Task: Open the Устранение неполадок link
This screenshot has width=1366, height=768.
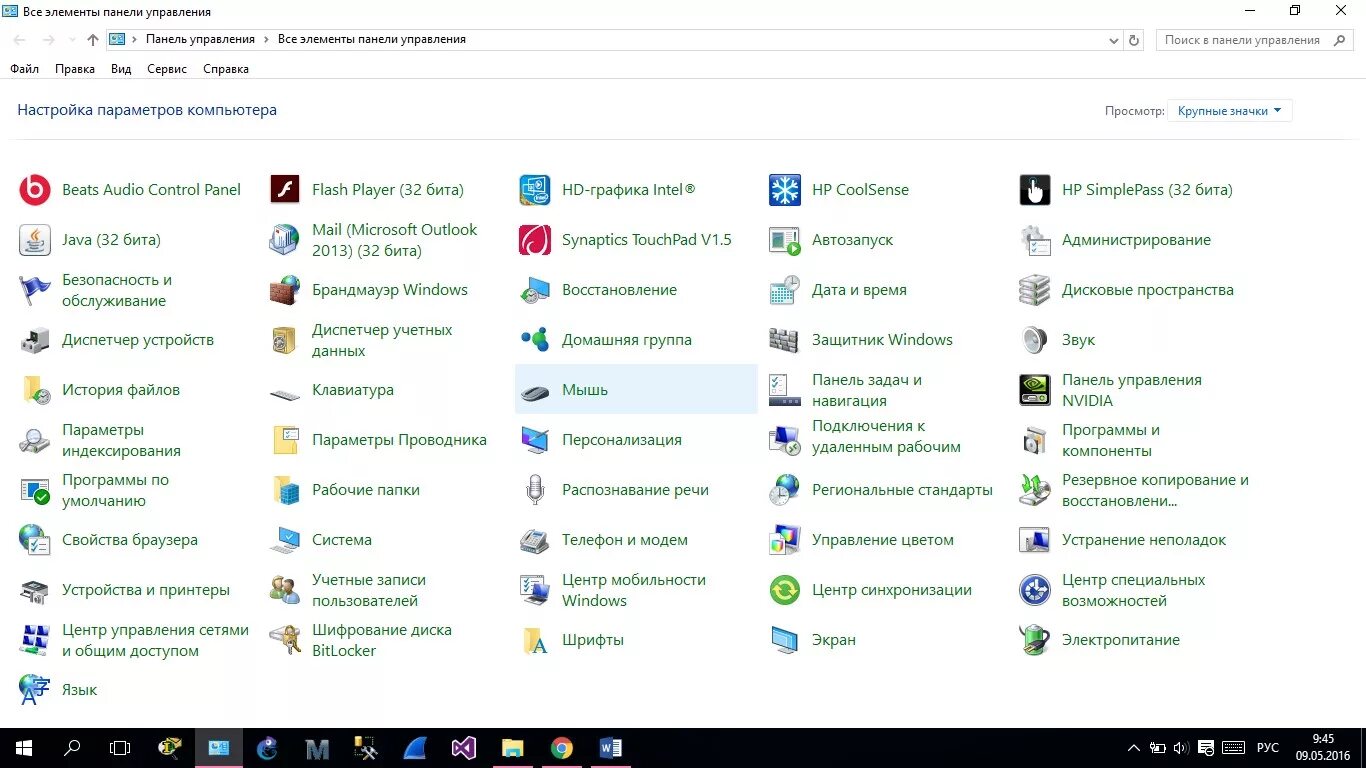Action: tap(1144, 540)
